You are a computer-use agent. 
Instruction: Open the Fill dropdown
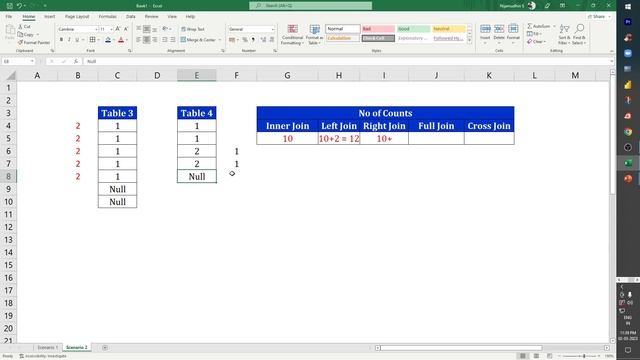coord(534,34)
